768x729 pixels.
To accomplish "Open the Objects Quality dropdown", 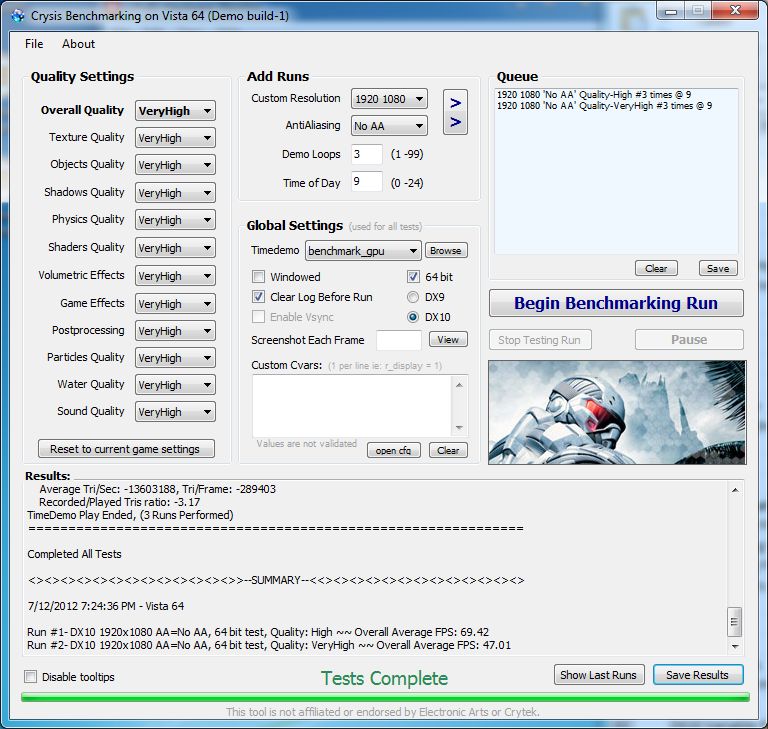I will [175, 165].
